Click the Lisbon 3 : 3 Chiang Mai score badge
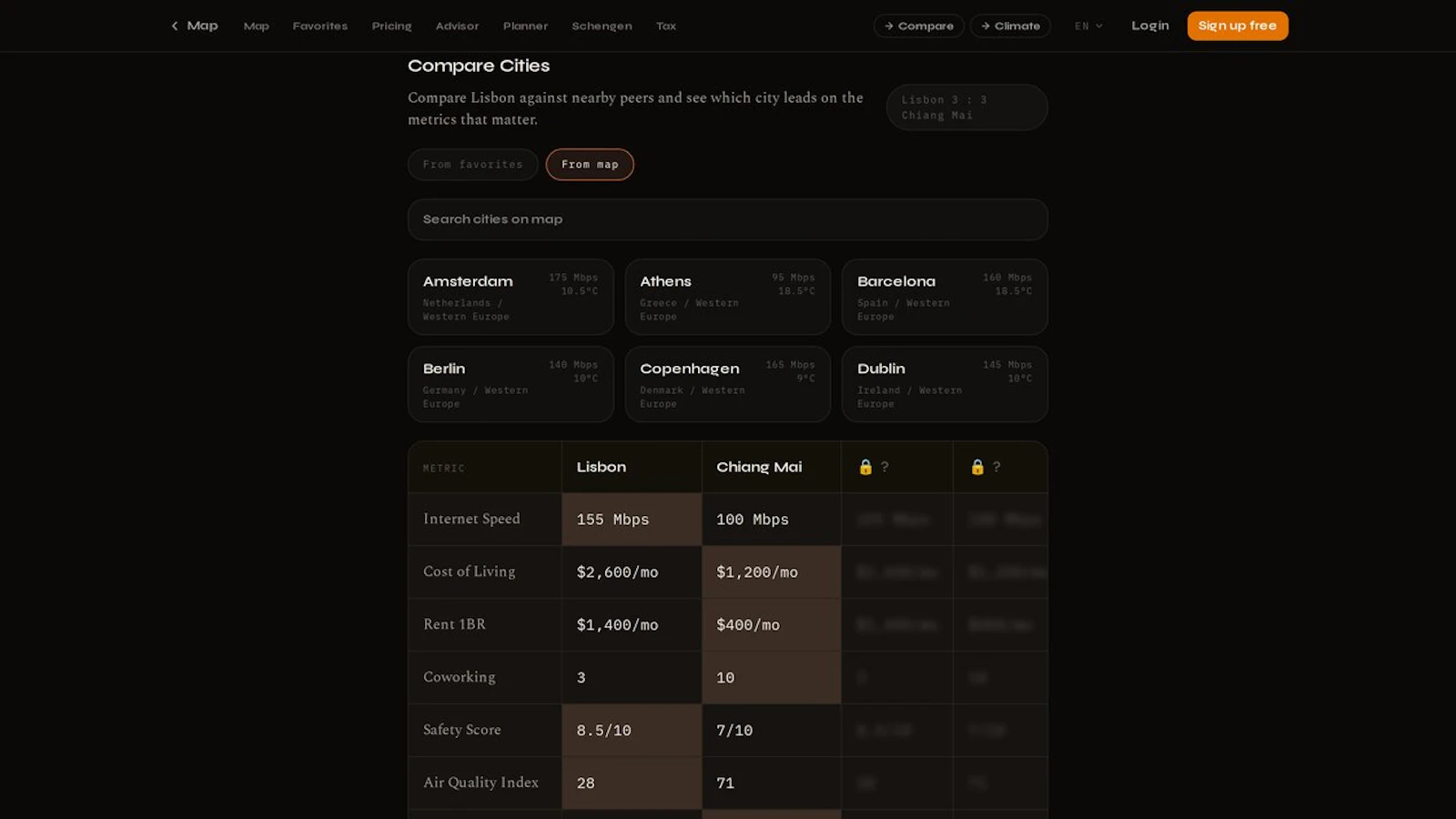Image resolution: width=1456 pixels, height=819 pixels. pos(967,107)
